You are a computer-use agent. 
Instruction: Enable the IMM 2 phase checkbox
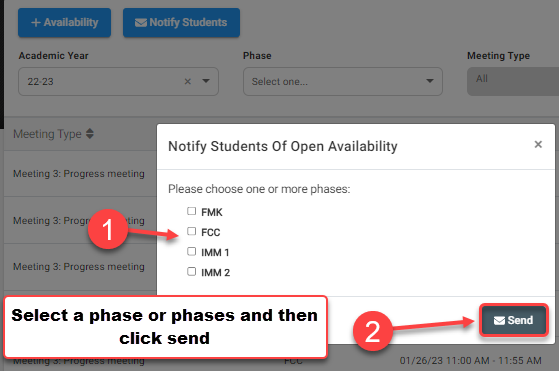(x=191, y=272)
